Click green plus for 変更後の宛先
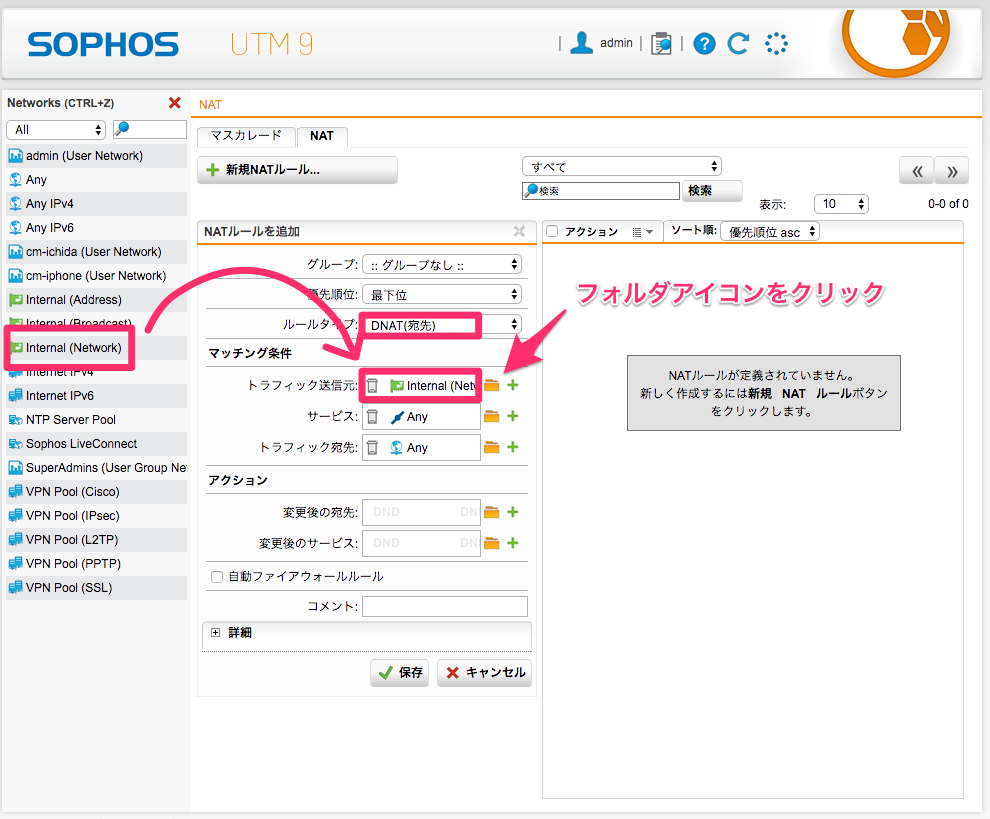This screenshot has height=819, width=990. (513, 512)
